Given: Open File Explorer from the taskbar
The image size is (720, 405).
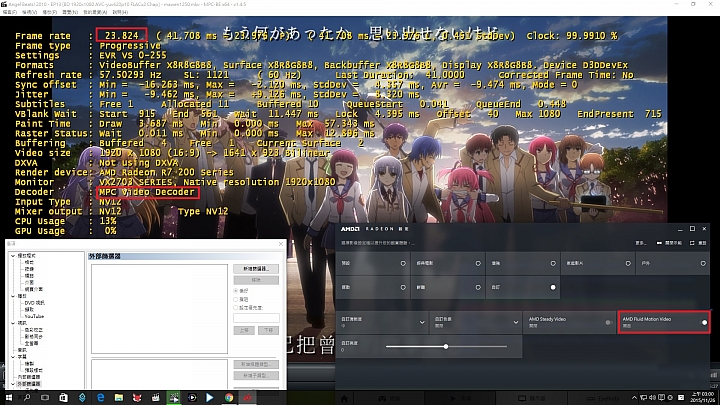Looking at the screenshot, I should [x=119, y=398].
